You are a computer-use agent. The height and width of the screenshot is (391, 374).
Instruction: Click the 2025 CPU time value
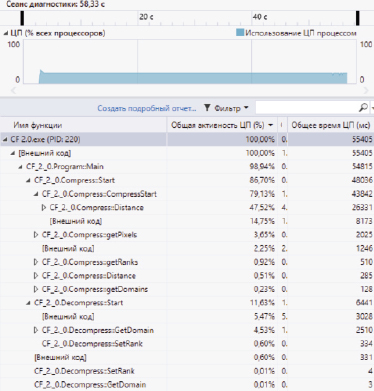tap(364, 235)
